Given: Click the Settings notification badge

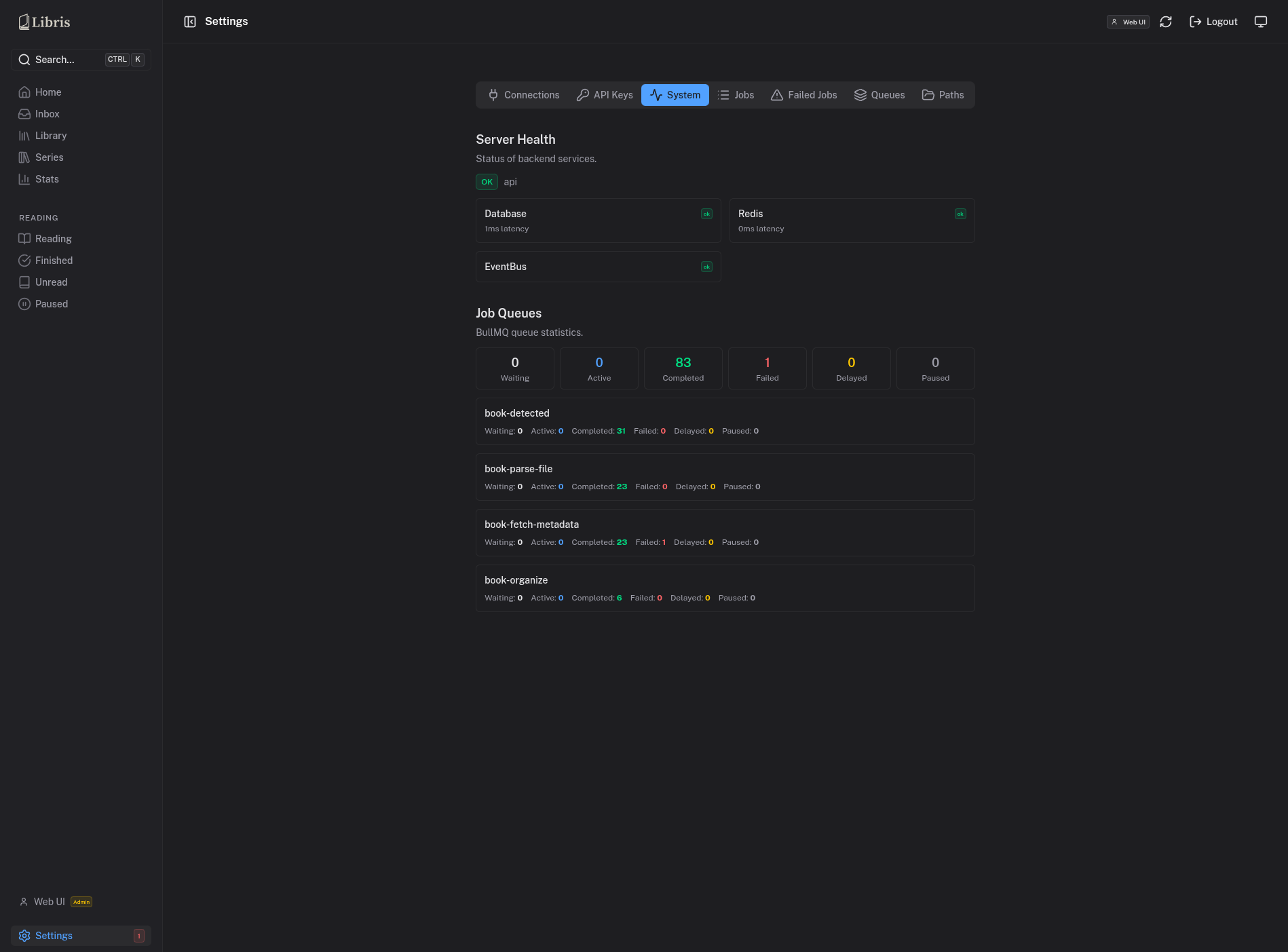Looking at the screenshot, I should coord(139,936).
